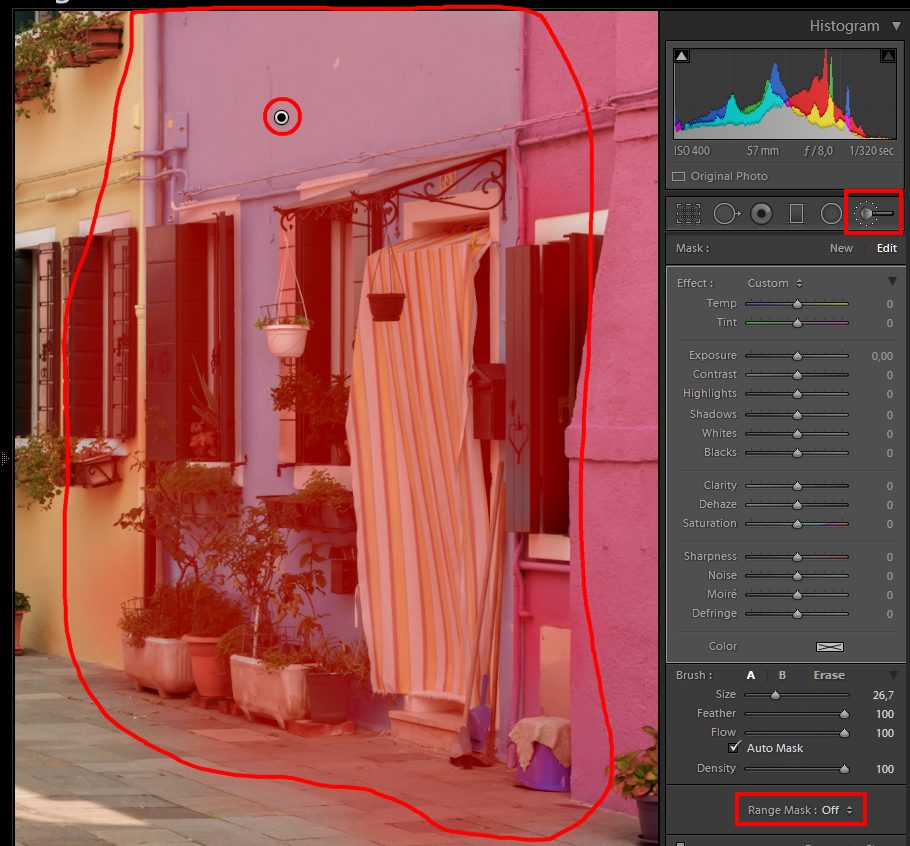Select the Graduated Filter tool
This screenshot has height=846, width=910.
(x=796, y=213)
